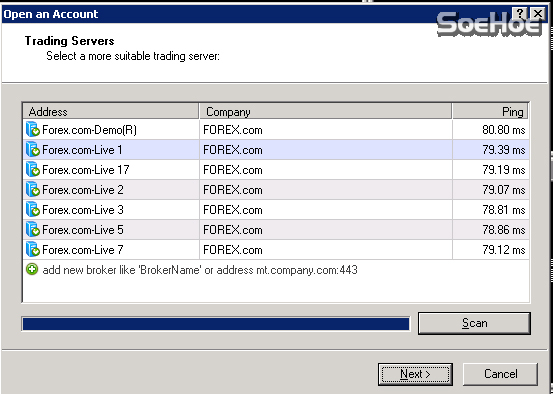553x394 pixels.
Task: Select the Forex.com-Live 17 address text
Action: (86, 170)
